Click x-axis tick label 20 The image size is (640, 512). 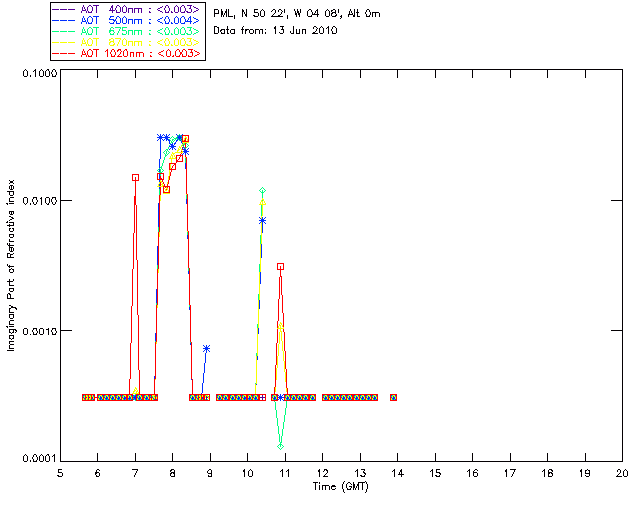[x=622, y=473]
